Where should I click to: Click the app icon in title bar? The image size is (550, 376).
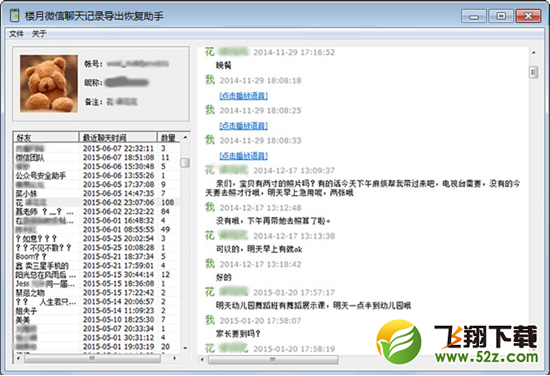(14, 15)
